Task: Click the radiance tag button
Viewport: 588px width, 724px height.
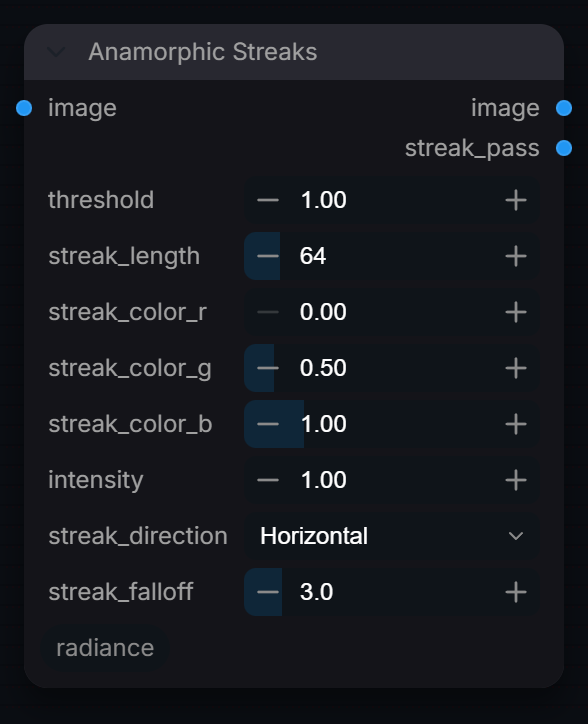Action: [x=105, y=648]
